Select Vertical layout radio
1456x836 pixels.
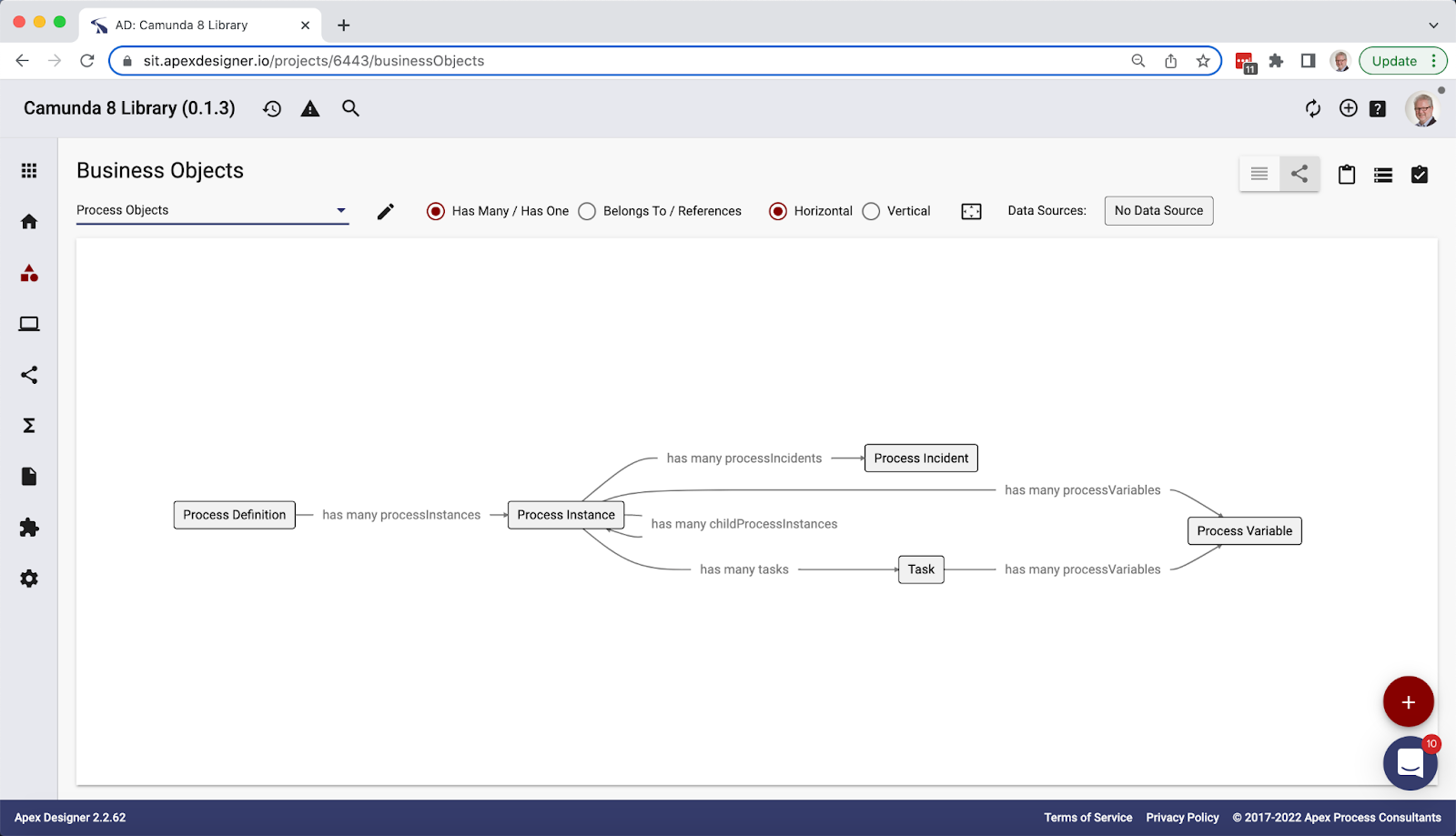tap(871, 211)
